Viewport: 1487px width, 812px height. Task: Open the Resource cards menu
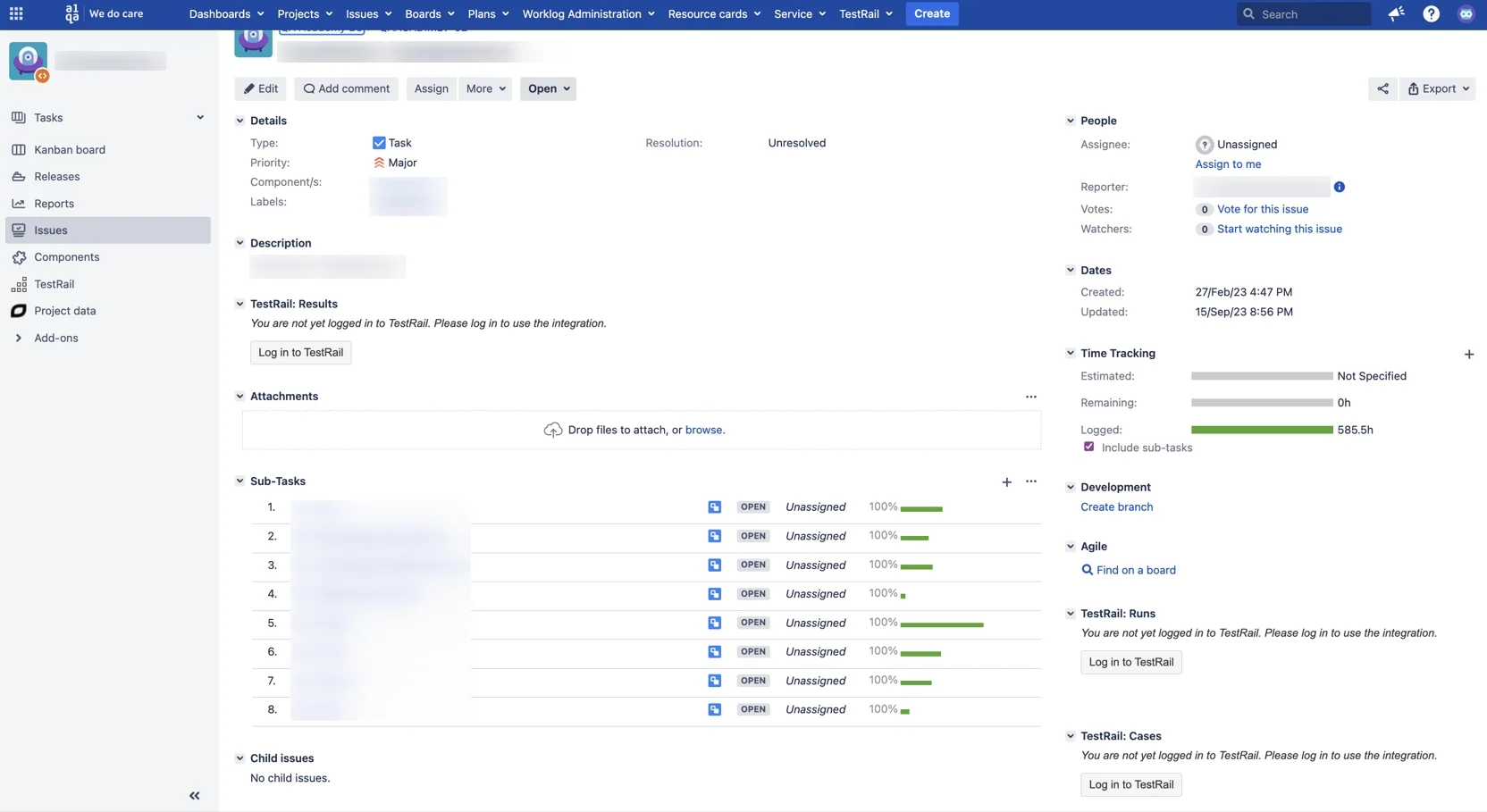click(x=714, y=13)
